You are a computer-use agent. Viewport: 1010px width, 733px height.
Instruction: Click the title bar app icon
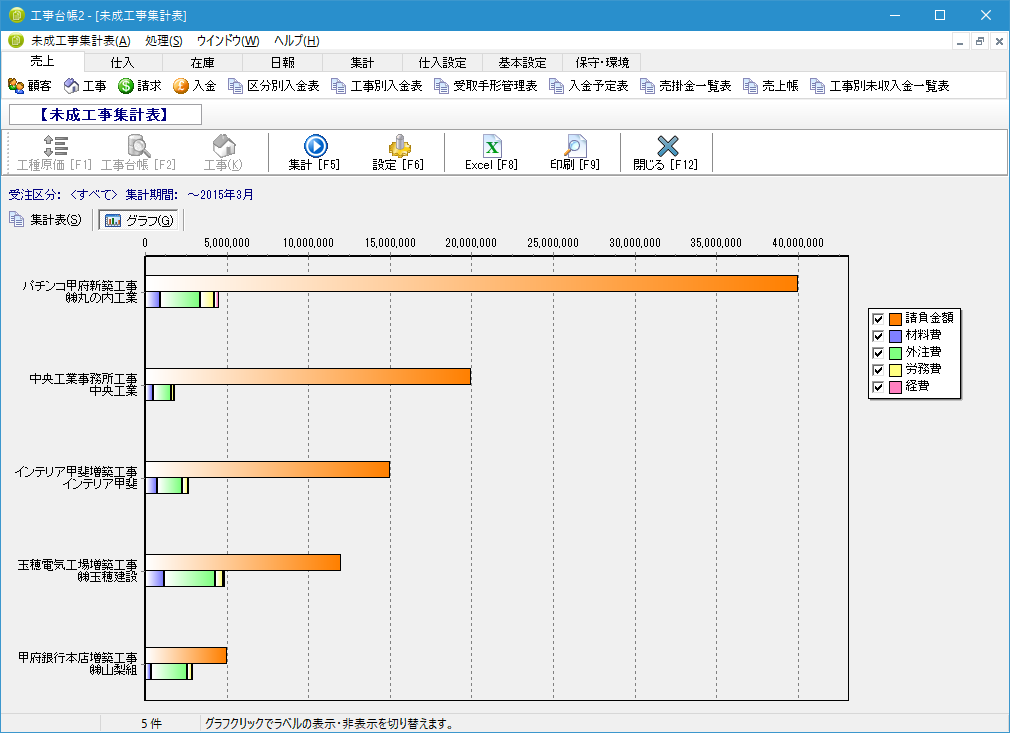(x=17, y=15)
